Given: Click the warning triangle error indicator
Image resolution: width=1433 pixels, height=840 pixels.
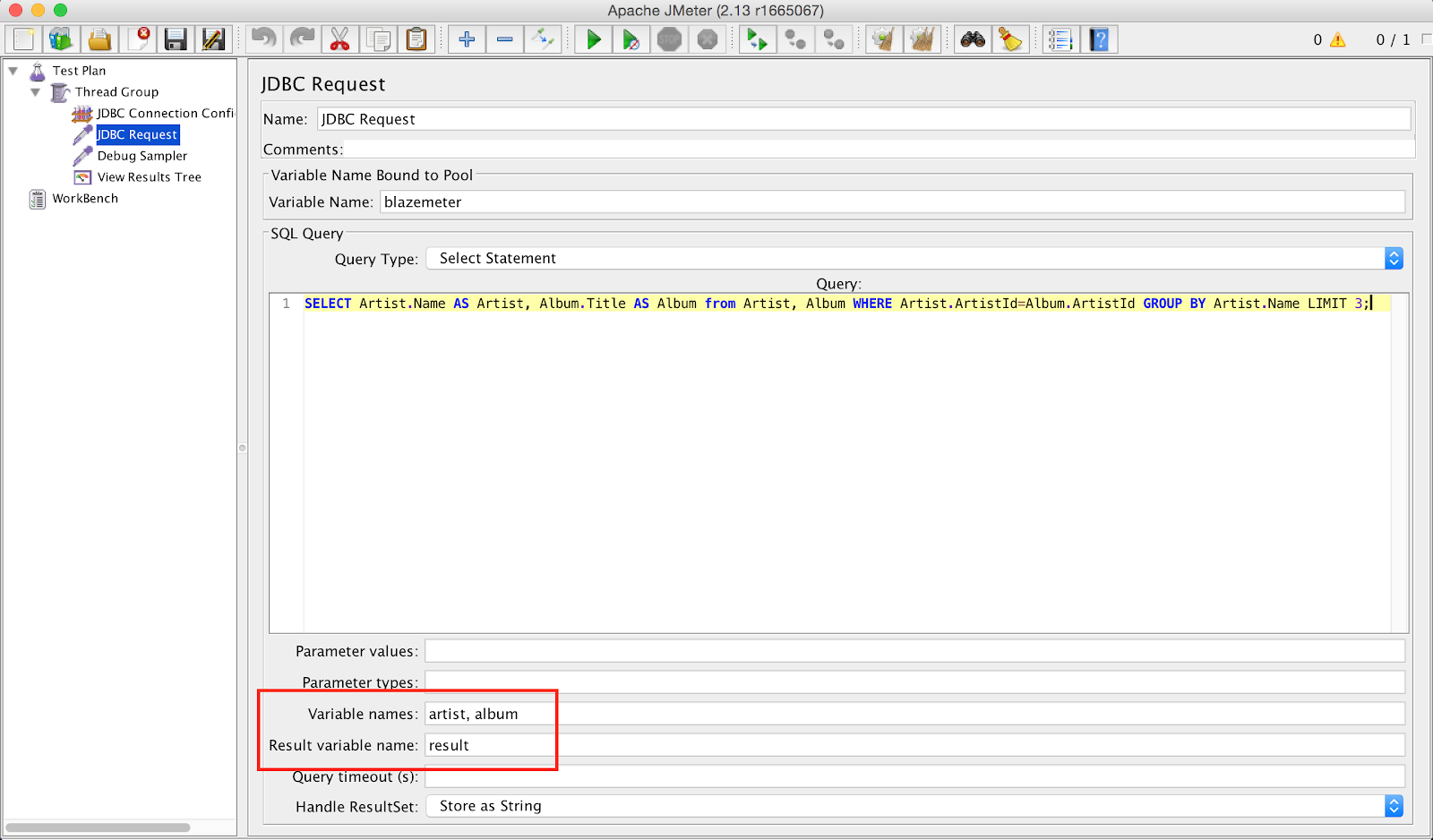Looking at the screenshot, I should pyautogui.click(x=1338, y=39).
